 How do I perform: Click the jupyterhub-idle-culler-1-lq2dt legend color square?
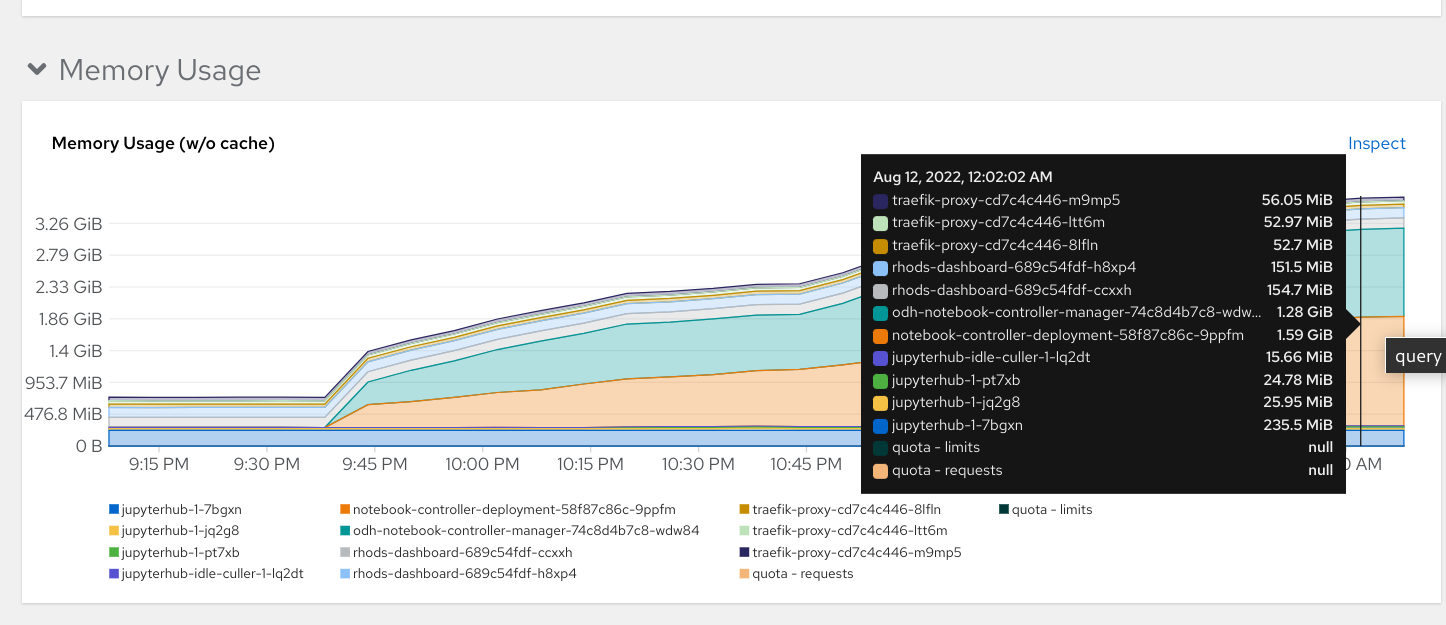[113, 574]
